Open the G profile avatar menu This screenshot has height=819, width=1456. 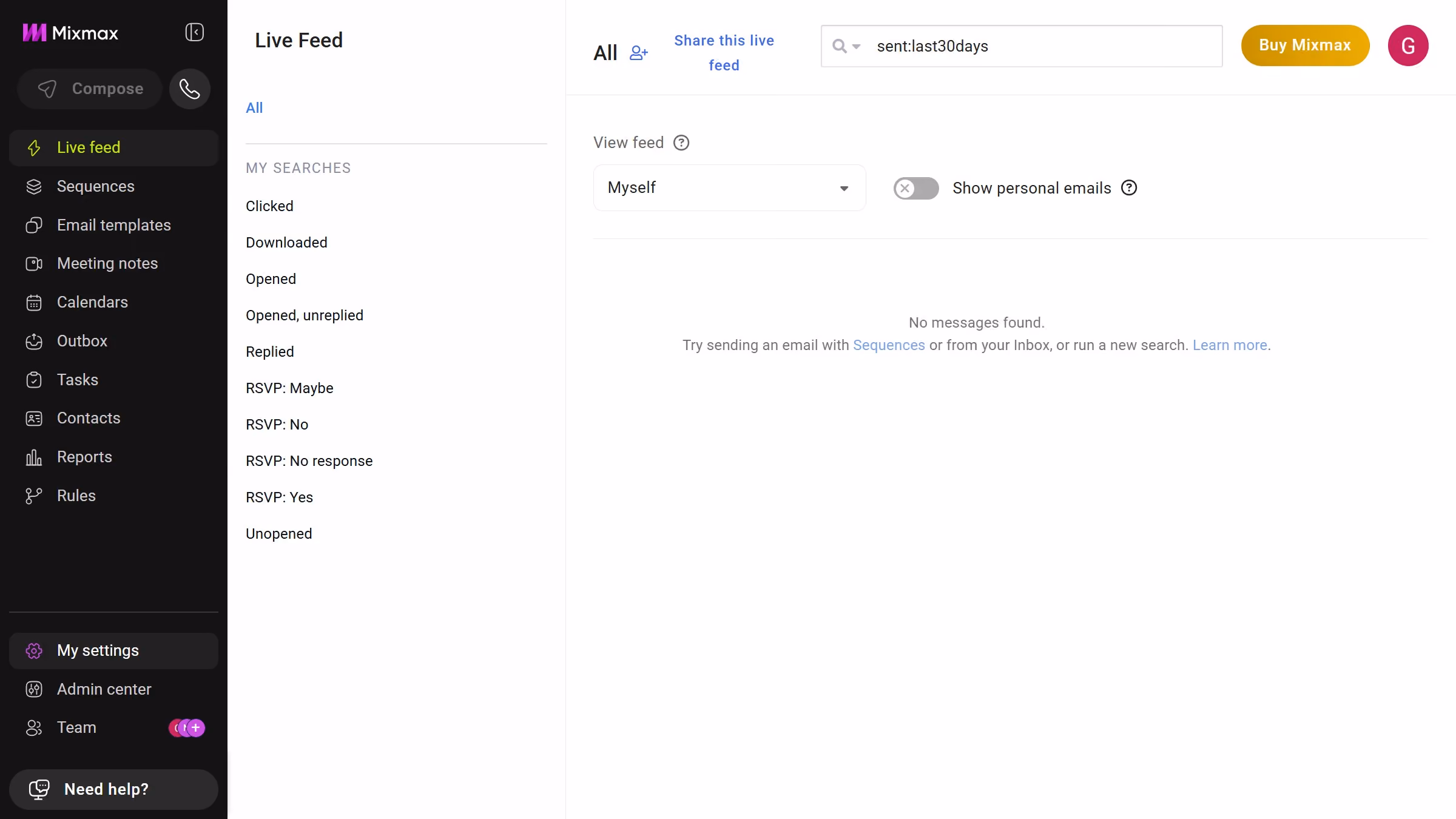tap(1408, 45)
